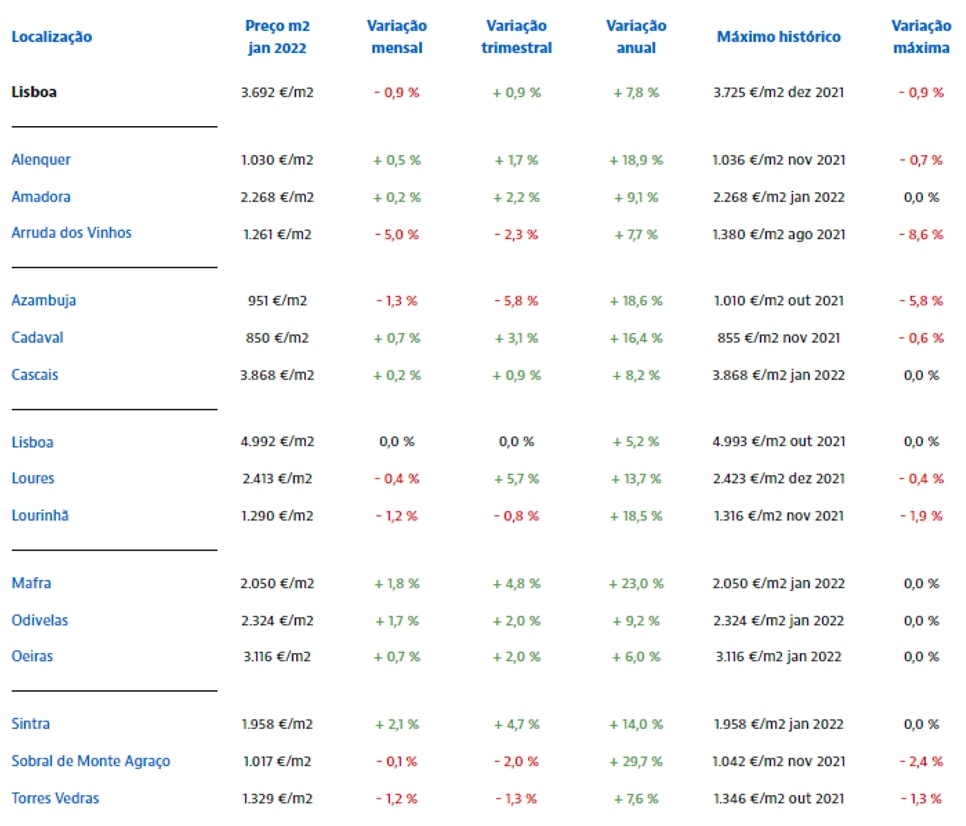Select the Azambuja link
The height and width of the screenshot is (826, 966).
coord(44,300)
